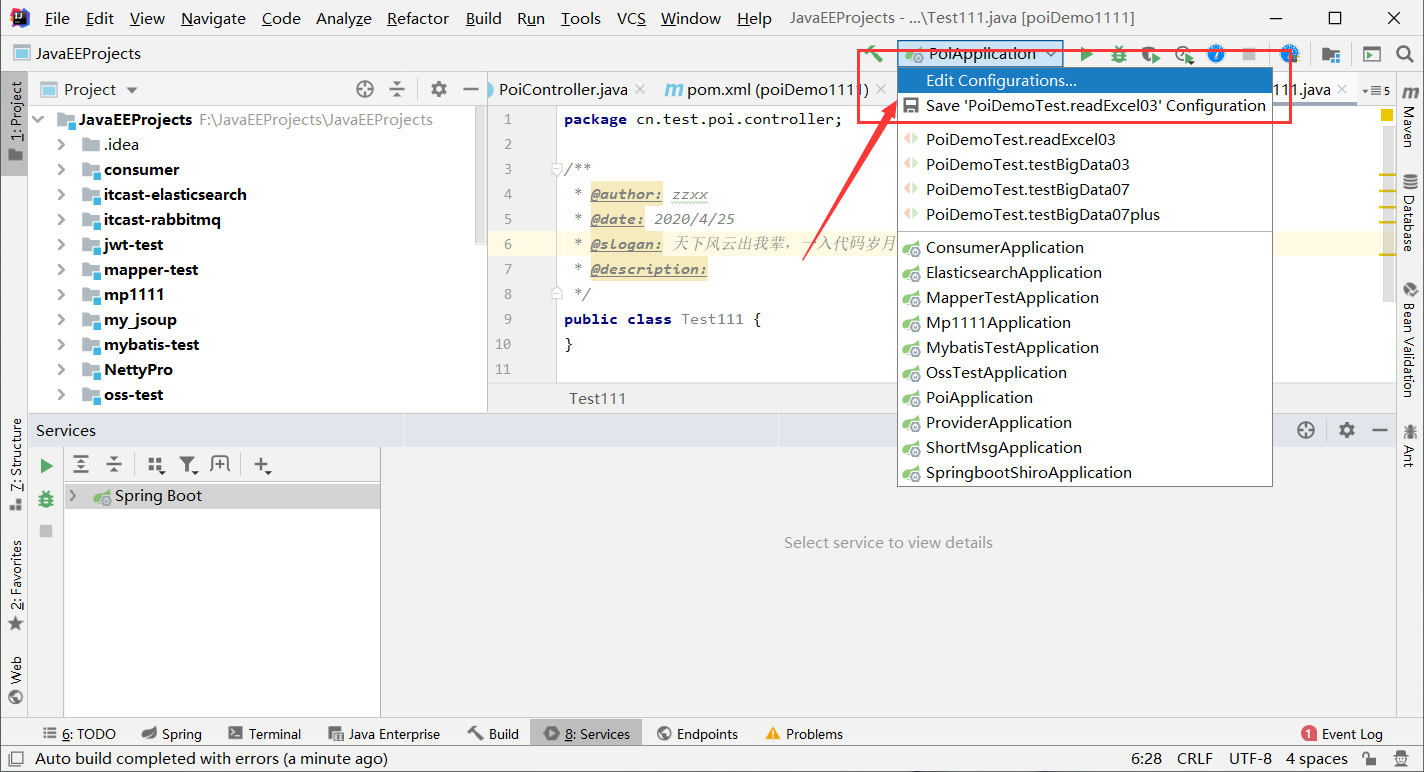
Task: Toggle the Z: Structure tool window button
Action: 15,465
